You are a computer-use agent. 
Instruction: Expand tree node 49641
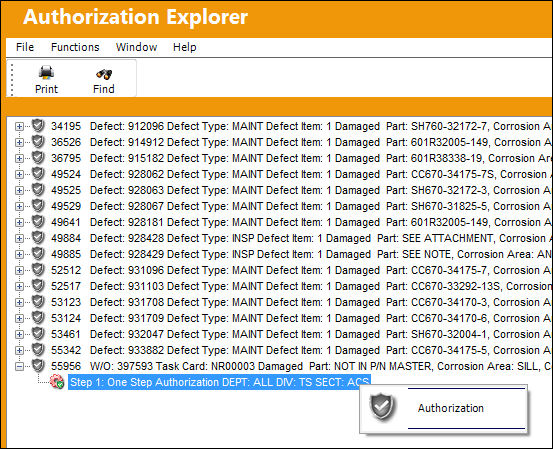[19, 223]
